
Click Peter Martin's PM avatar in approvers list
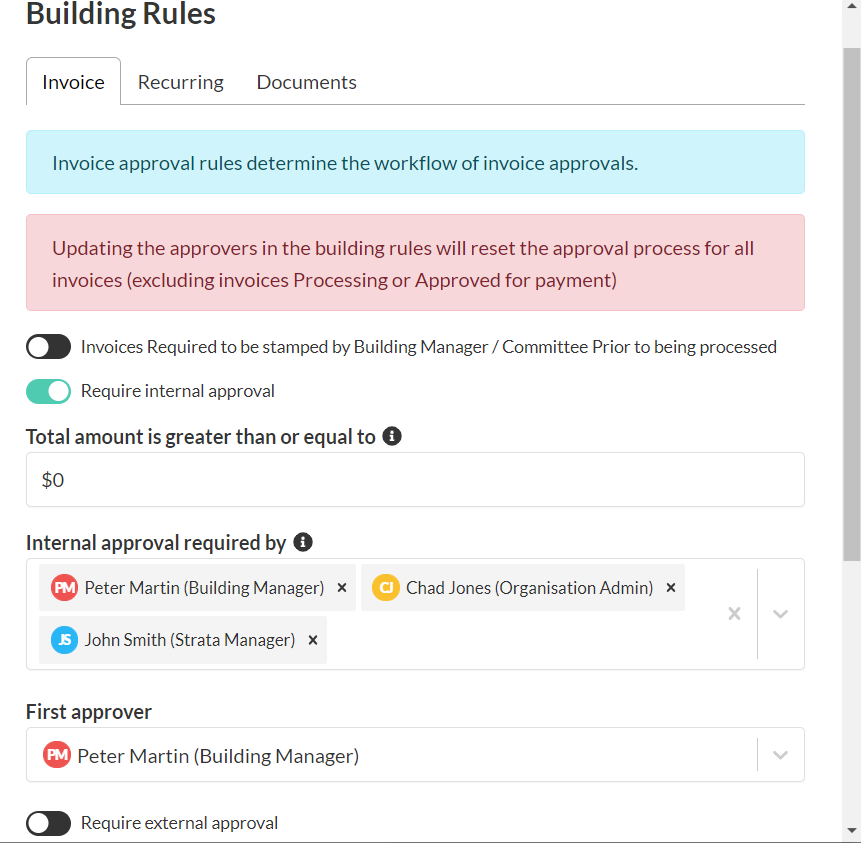64,588
